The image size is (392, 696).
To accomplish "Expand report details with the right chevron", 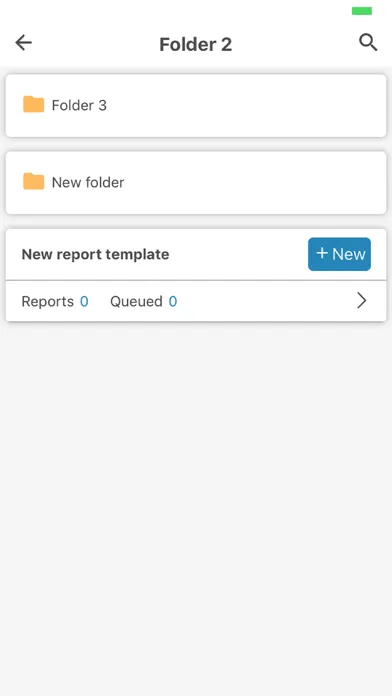I will pyautogui.click(x=362, y=301).
